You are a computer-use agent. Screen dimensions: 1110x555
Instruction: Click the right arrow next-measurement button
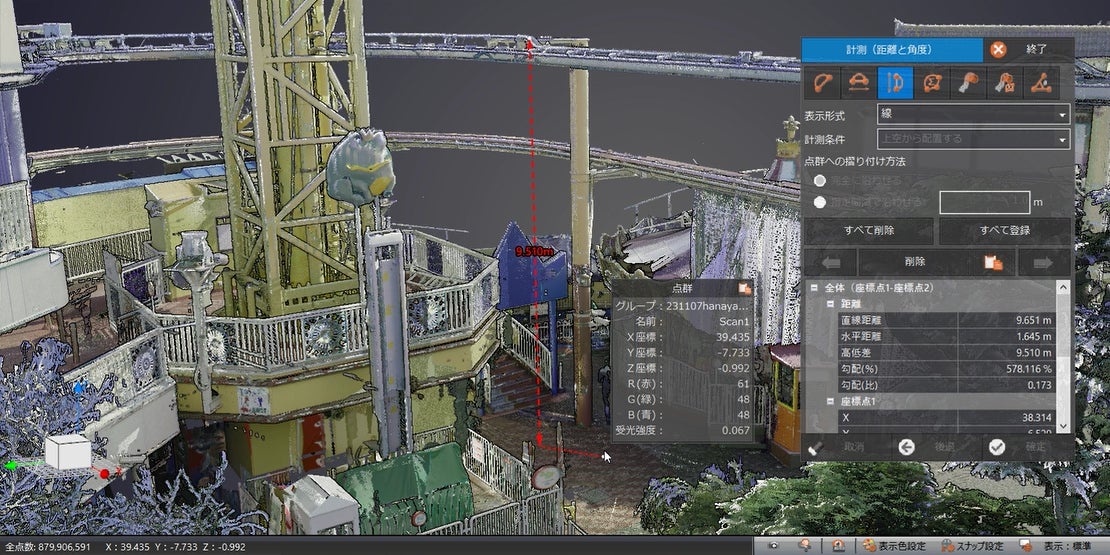(x=1043, y=262)
